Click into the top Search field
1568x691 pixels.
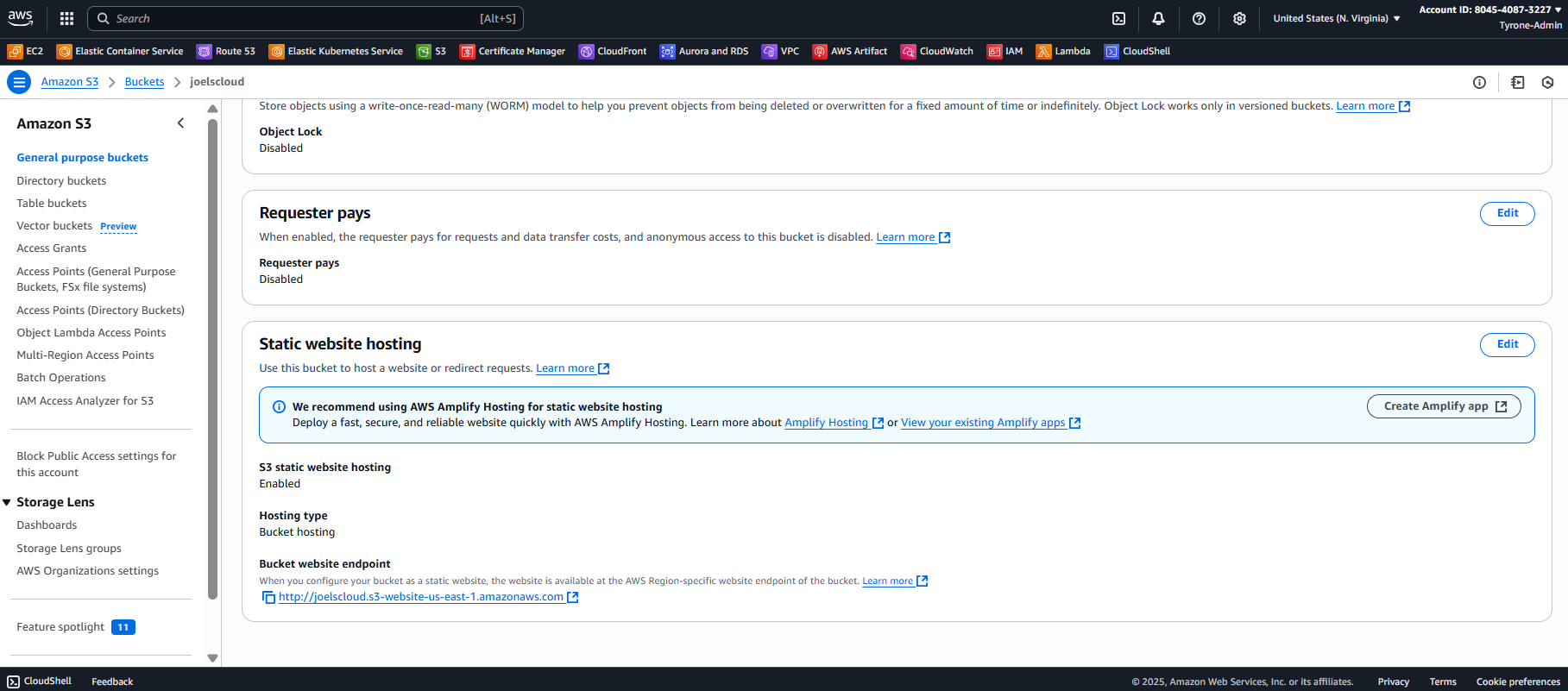(x=305, y=18)
